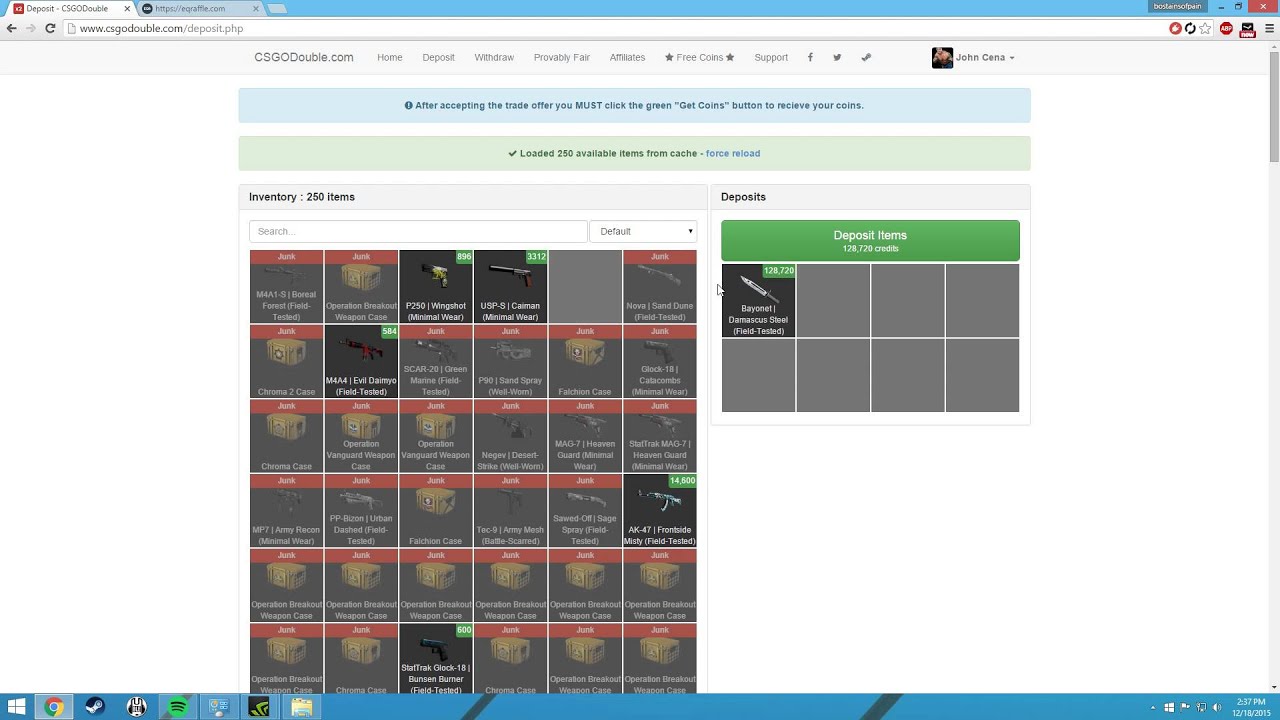Go to Home in the navbar
Screen dimensions: 1280x720
pyautogui.click(x=389, y=57)
